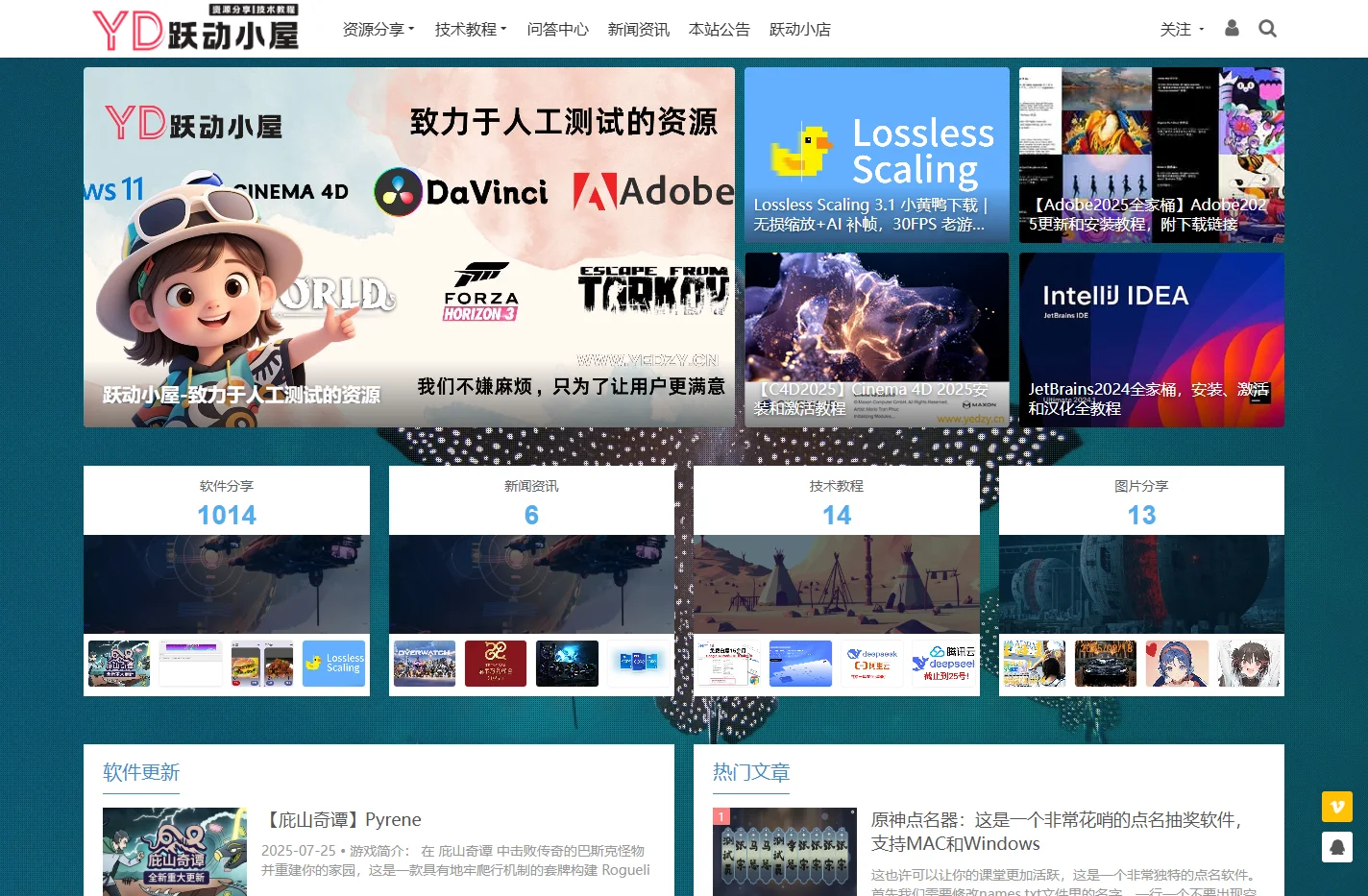
Task: Open the 本站公告 menu item
Action: (x=719, y=29)
